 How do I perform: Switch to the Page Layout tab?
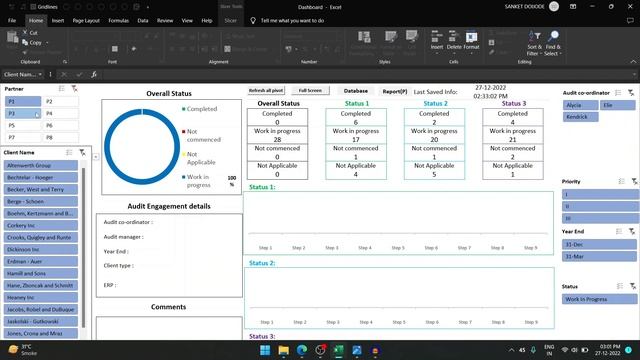point(86,20)
